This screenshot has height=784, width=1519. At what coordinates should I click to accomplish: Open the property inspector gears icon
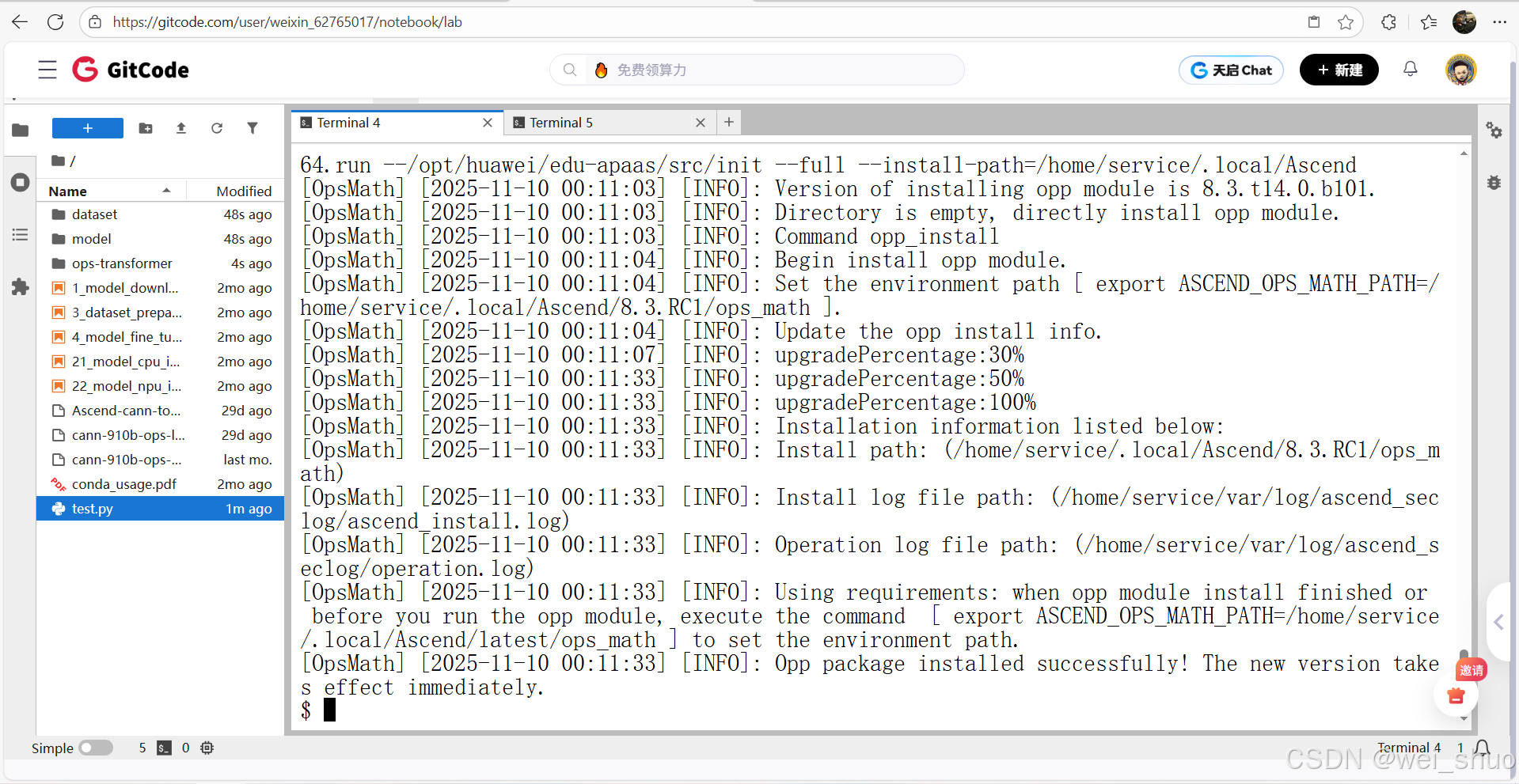click(x=1494, y=131)
